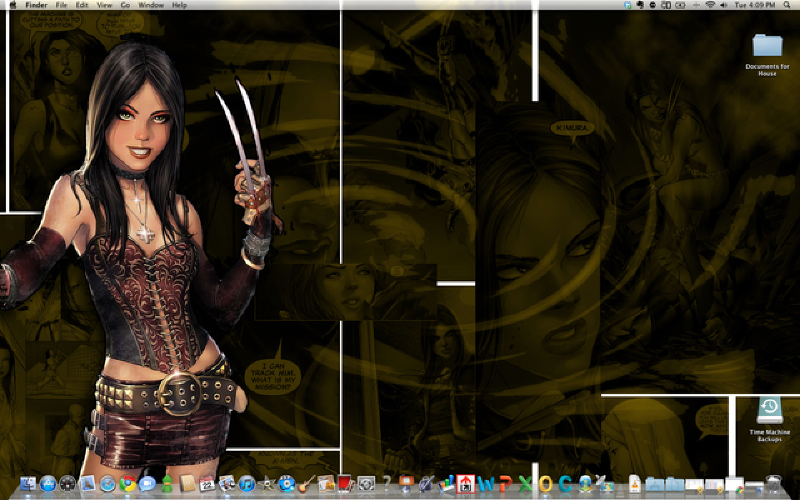Open Microsoft Outlook O icon in Dock
The height and width of the screenshot is (500, 800).
tap(545, 483)
